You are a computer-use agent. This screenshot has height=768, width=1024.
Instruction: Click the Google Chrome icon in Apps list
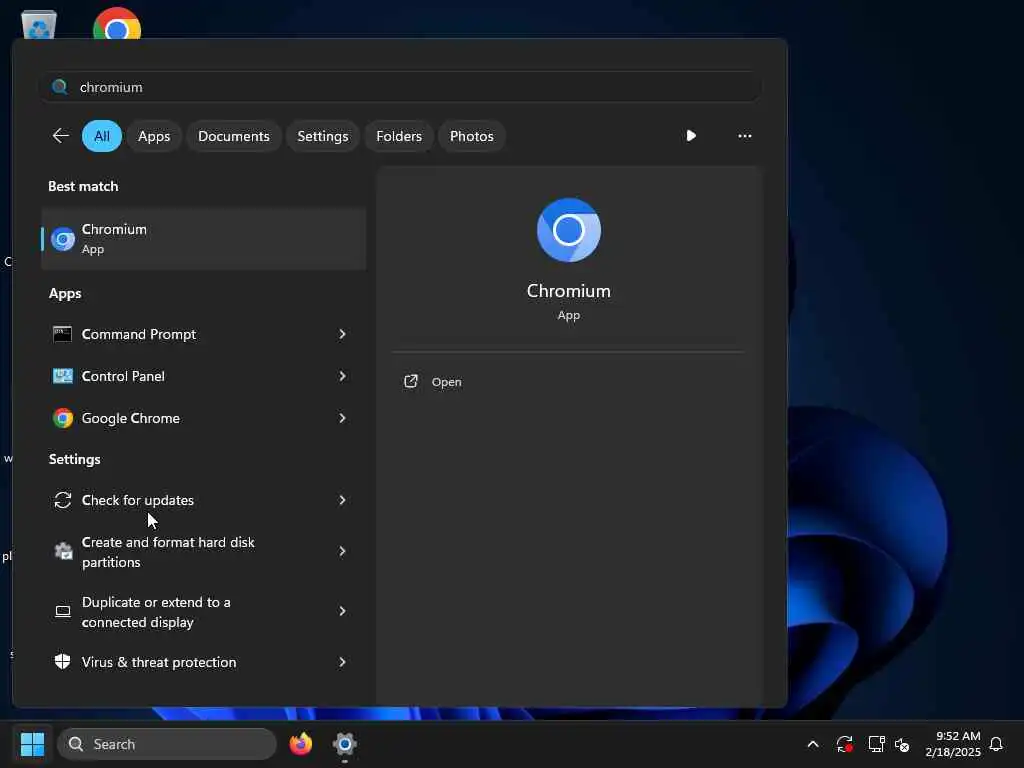point(63,418)
